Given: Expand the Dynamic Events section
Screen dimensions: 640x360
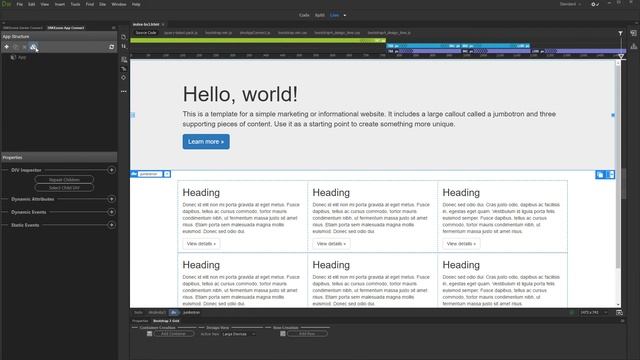Looking at the screenshot, I should (111, 212).
